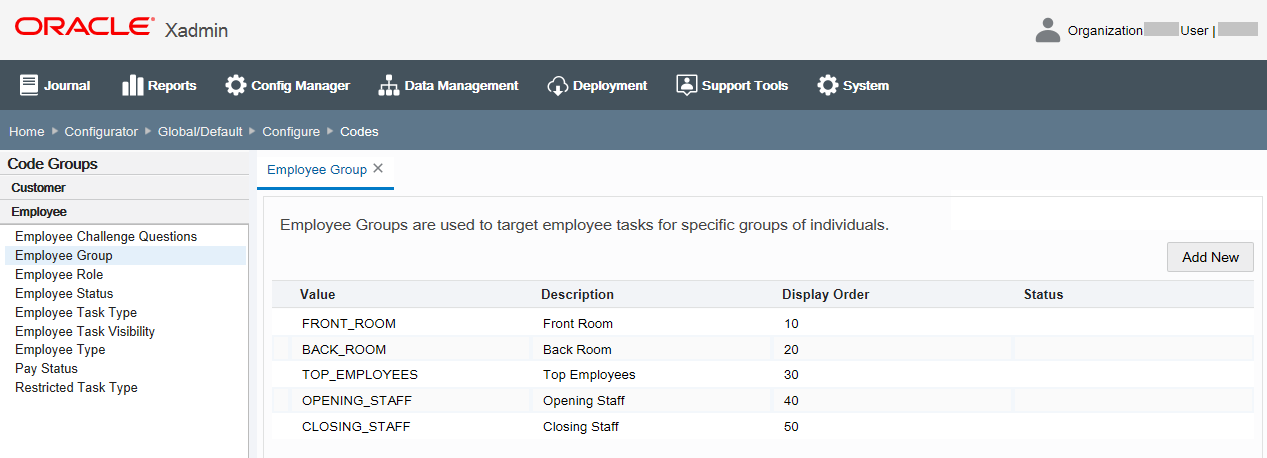
Task: Click the Add New button
Action: point(1210,257)
